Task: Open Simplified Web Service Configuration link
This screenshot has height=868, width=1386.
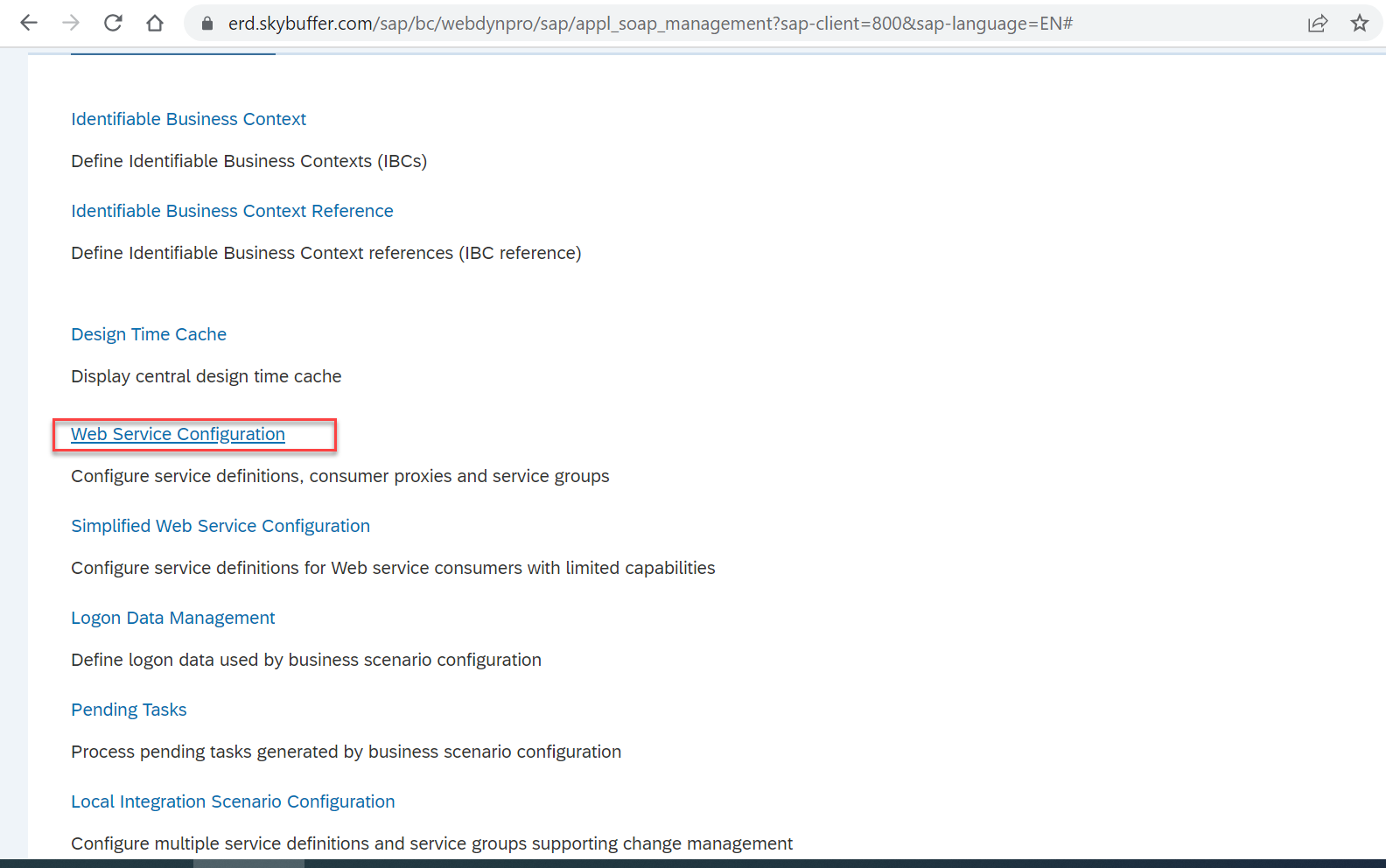Action: pyautogui.click(x=220, y=526)
